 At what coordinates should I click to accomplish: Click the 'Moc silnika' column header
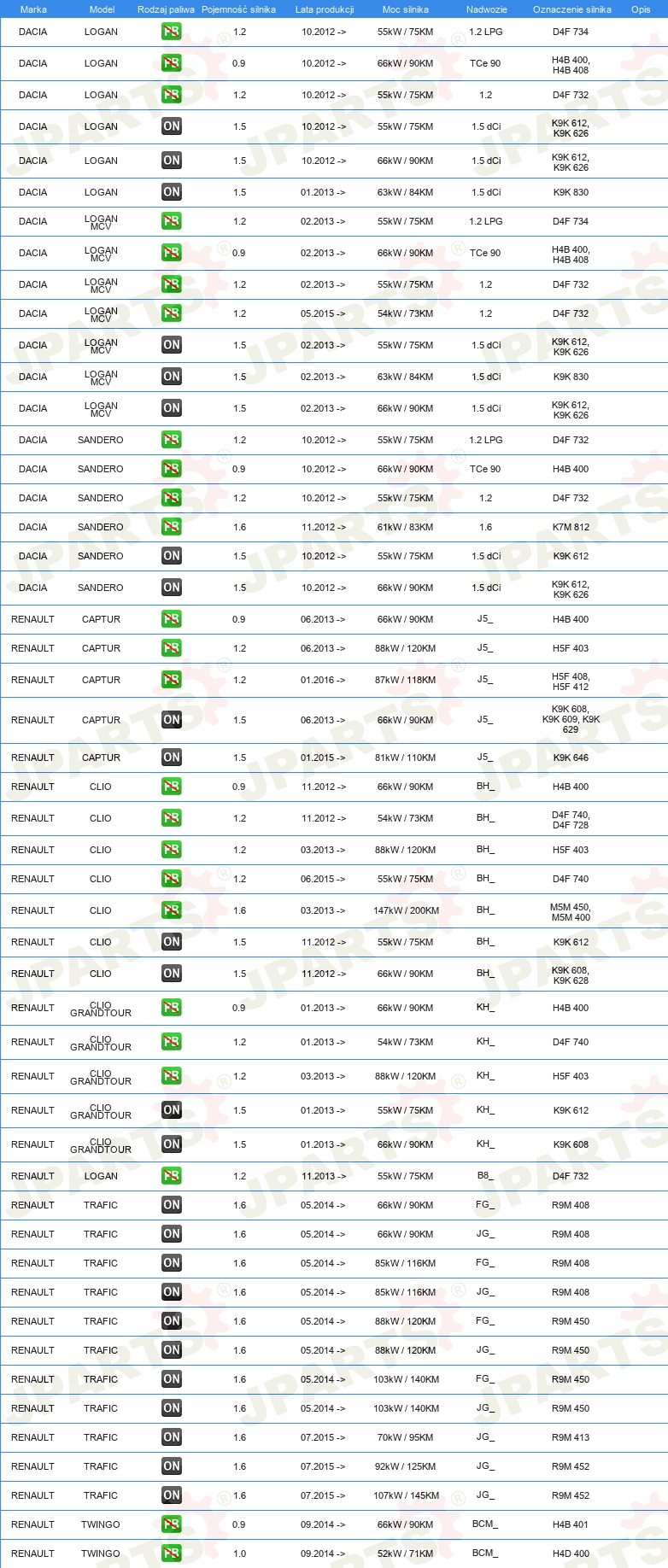pyautogui.click(x=406, y=9)
